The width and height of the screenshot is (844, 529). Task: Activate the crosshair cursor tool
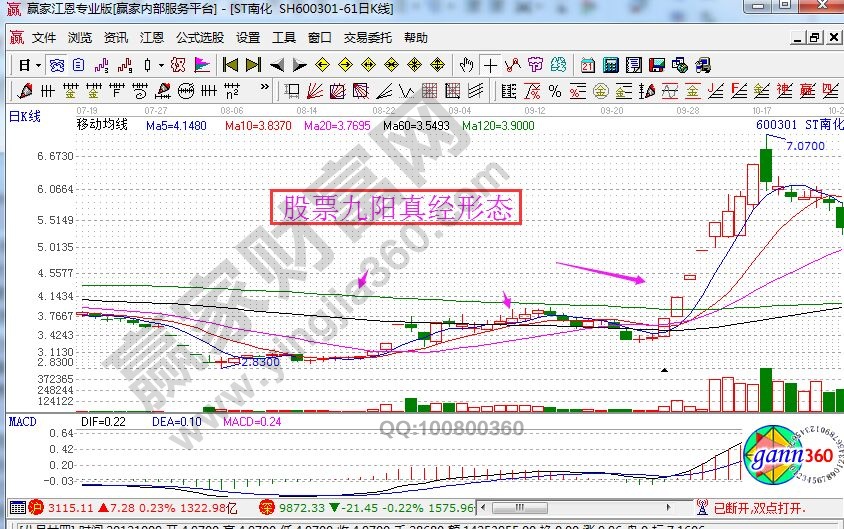pos(490,65)
